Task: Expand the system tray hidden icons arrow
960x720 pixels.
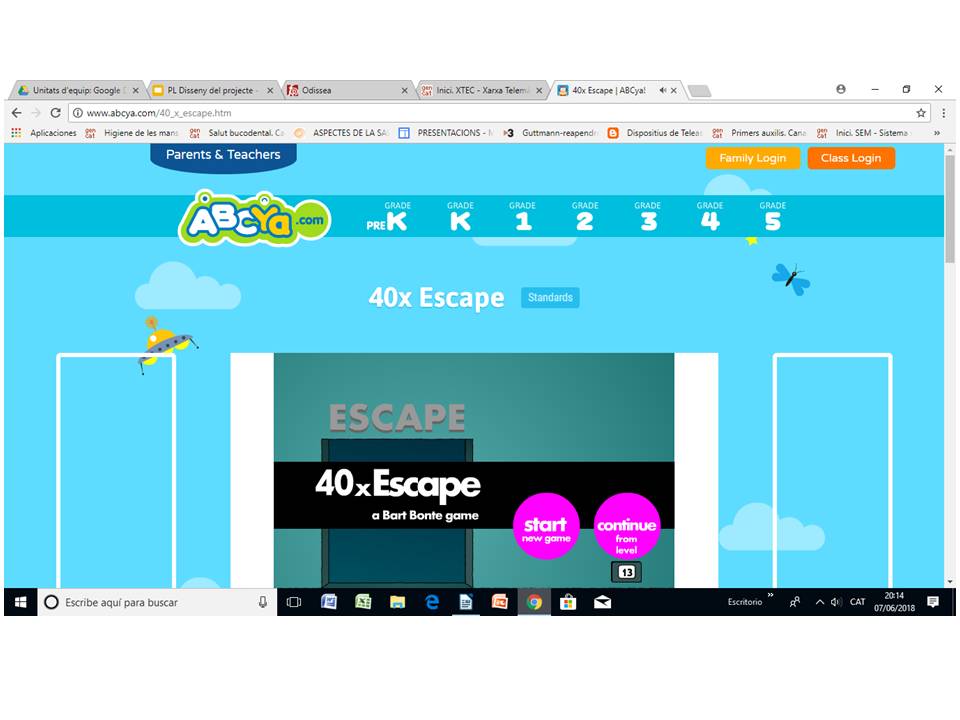Action: click(x=820, y=602)
